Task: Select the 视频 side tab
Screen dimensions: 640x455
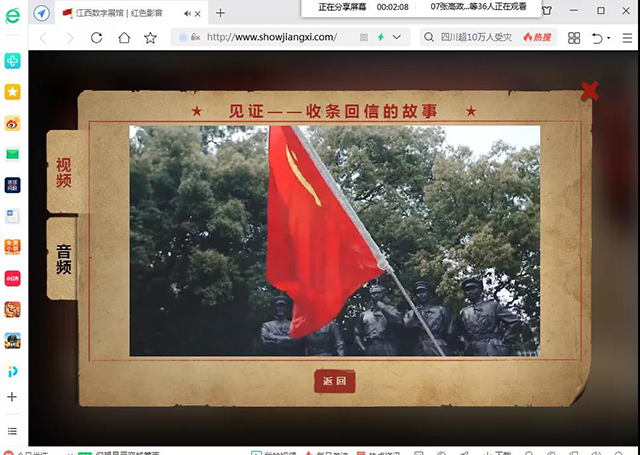Action: point(64,173)
